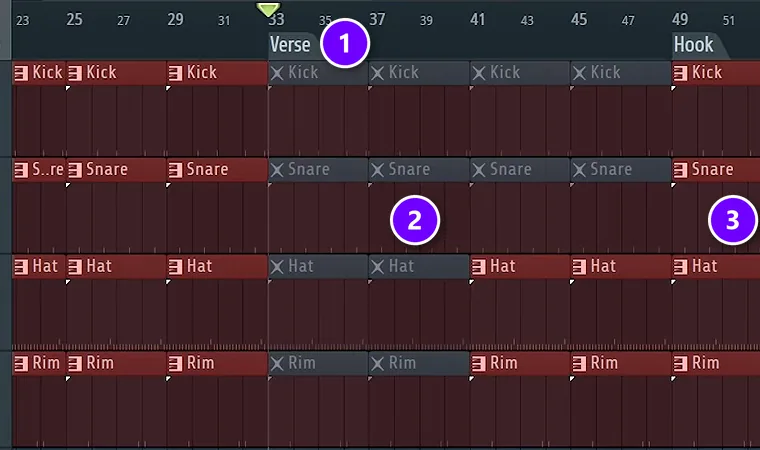Screen dimensions: 760x450
Task: Click the muted X icon on Kick clip at bar 37
Action: click(378, 73)
